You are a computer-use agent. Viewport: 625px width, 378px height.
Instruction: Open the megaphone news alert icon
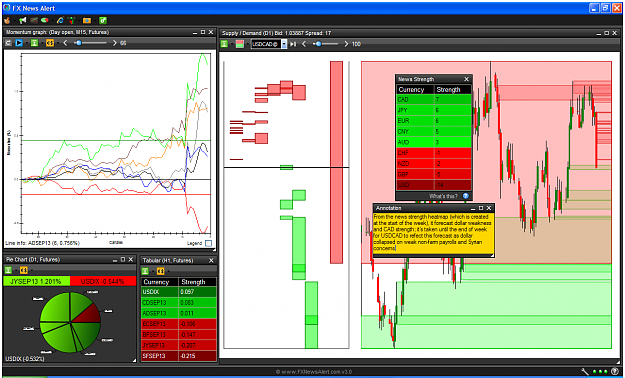[x=22, y=20]
